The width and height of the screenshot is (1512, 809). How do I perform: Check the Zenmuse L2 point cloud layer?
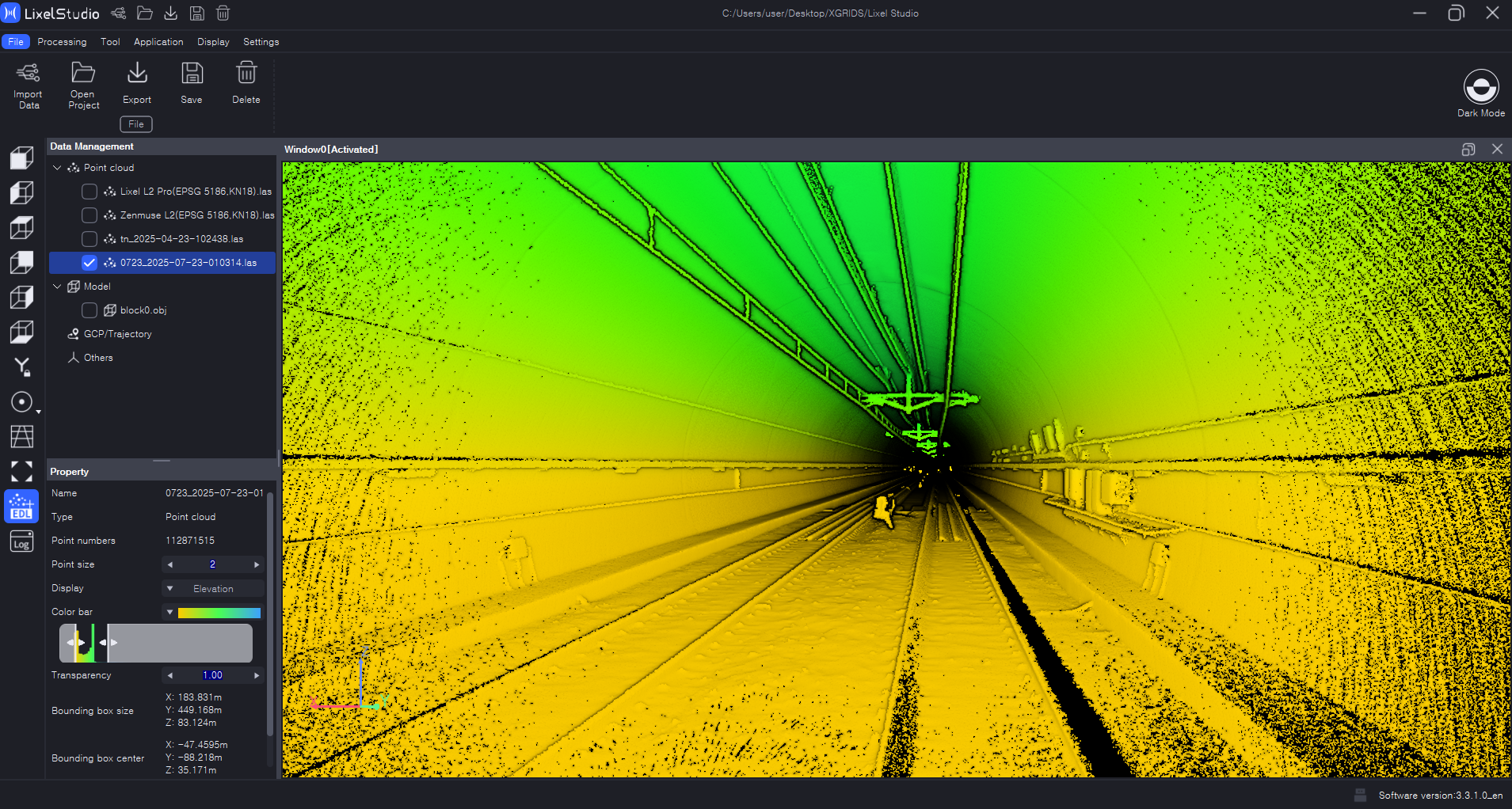click(90, 215)
